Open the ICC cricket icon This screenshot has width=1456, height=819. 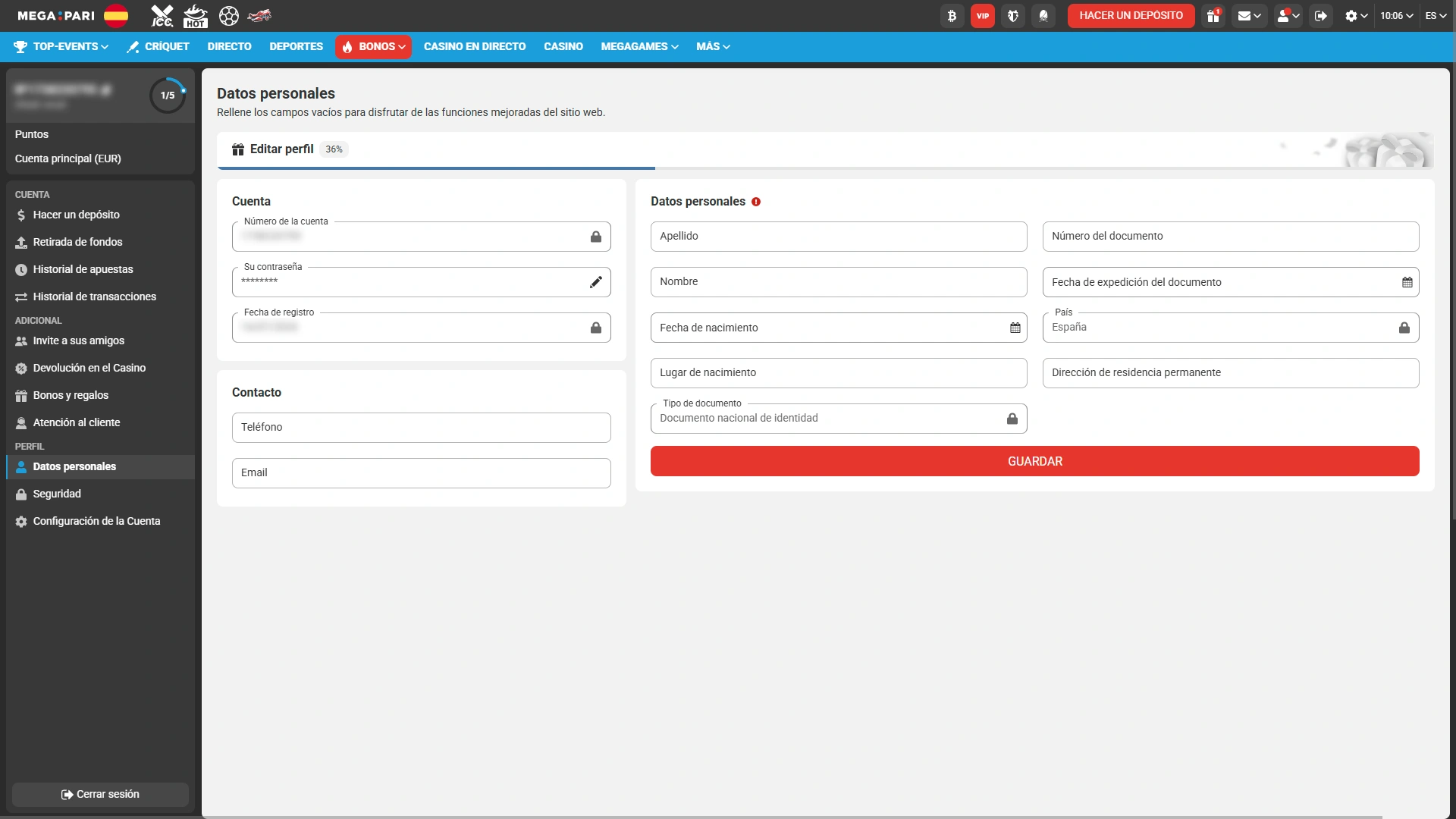click(x=162, y=15)
